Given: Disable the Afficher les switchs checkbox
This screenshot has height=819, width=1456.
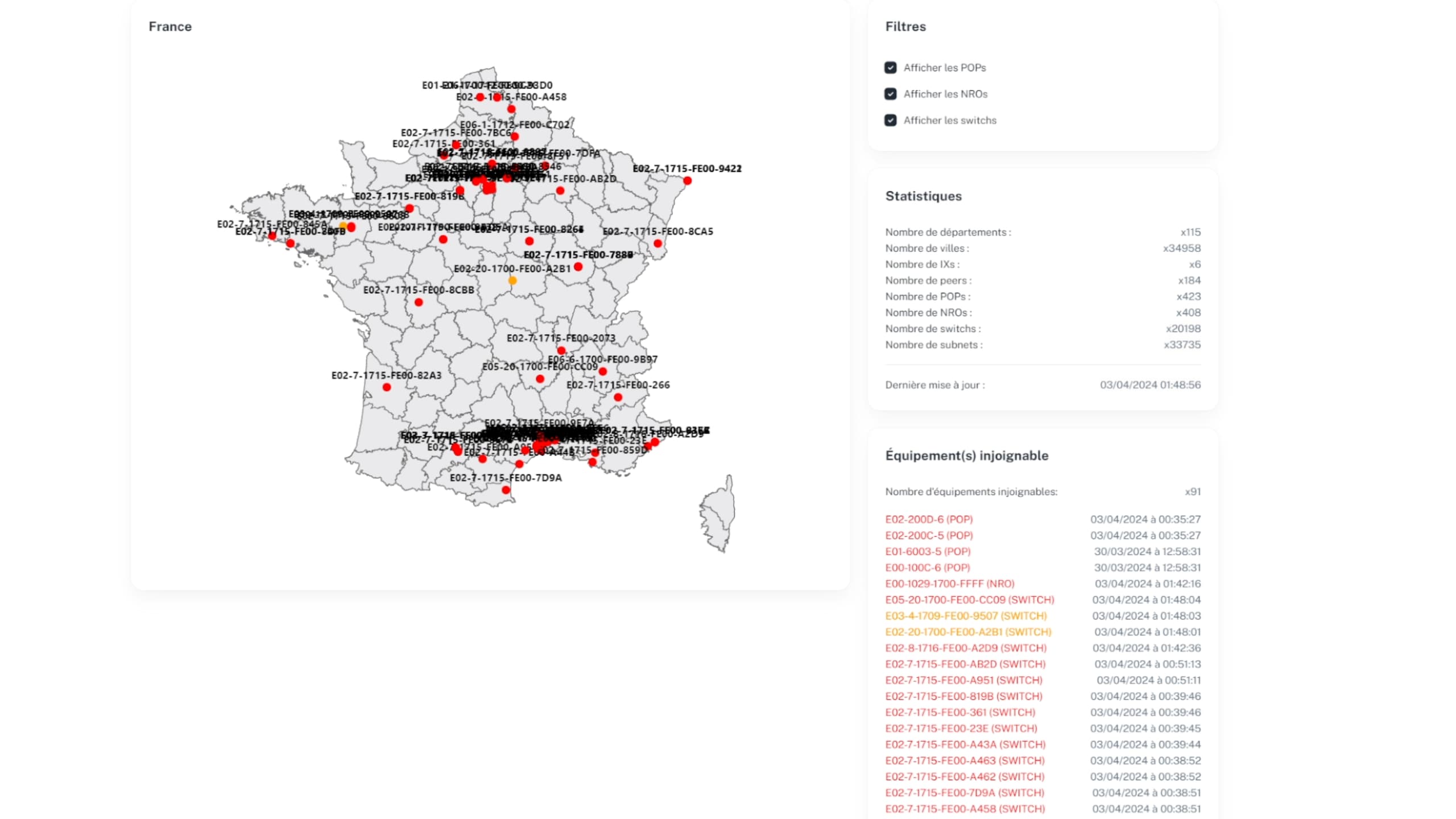Looking at the screenshot, I should click(x=890, y=120).
